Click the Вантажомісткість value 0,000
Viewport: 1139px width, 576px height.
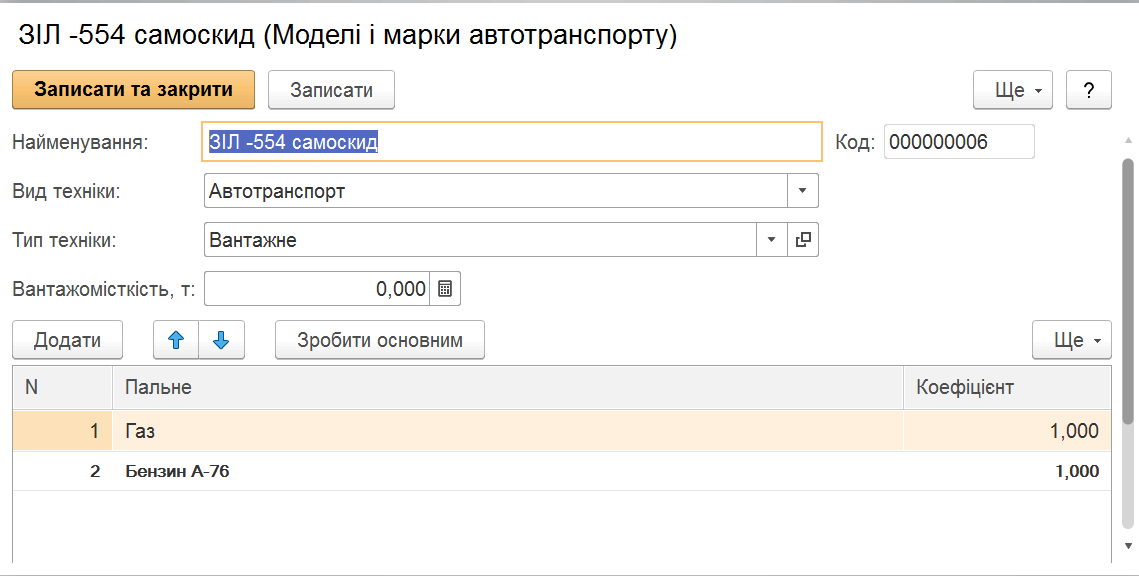[317, 289]
